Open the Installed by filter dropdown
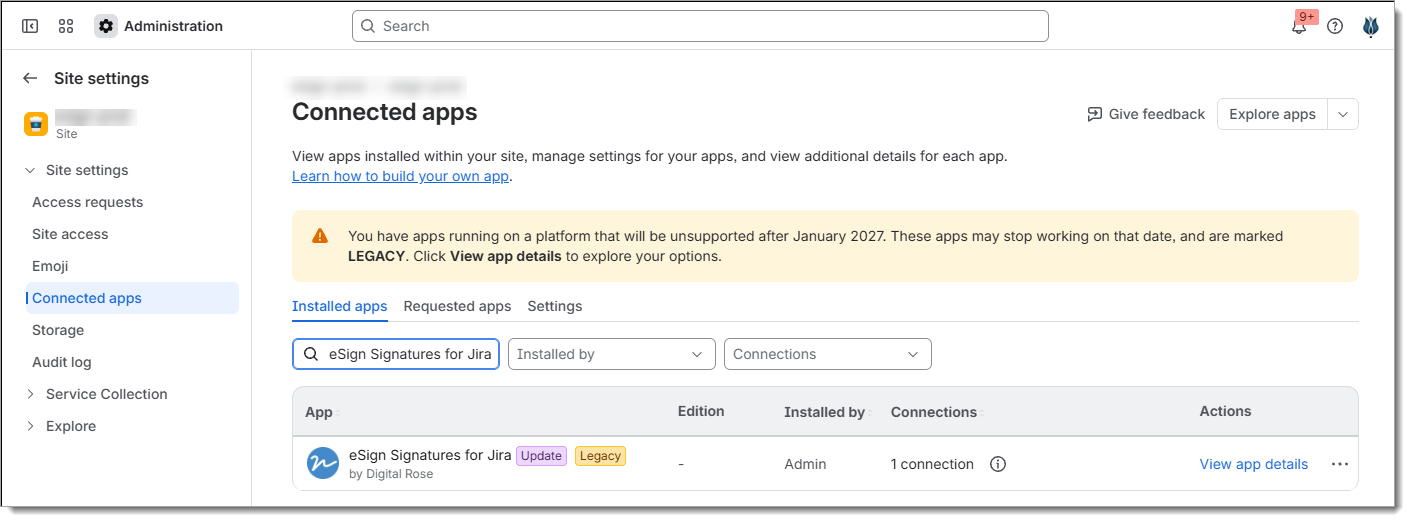Screen dimensions: 1410x522 point(612,354)
